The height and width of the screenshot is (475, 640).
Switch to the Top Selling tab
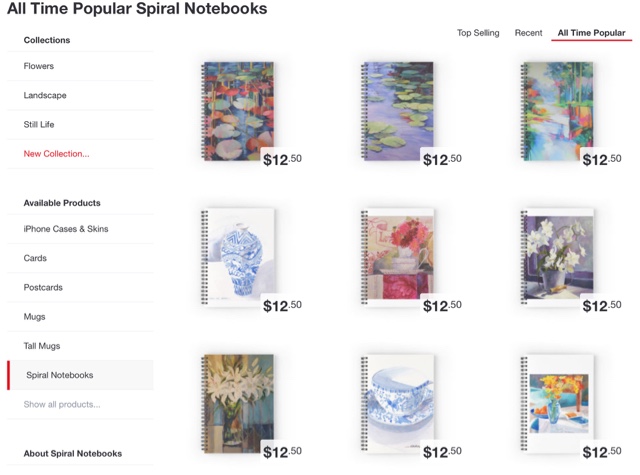(x=478, y=33)
